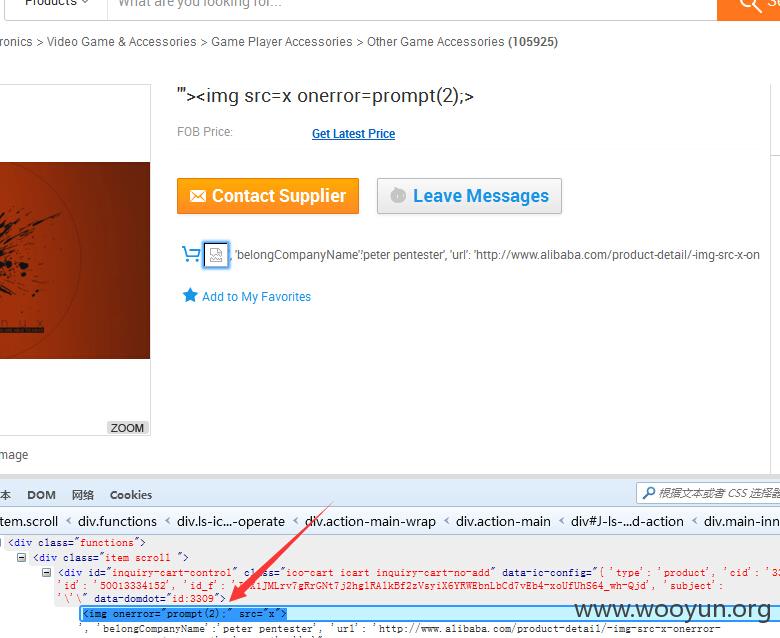Click the search magnifier icon in Firebug search box

click(649, 493)
